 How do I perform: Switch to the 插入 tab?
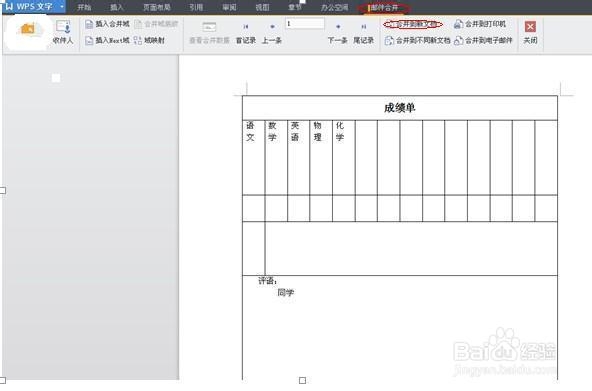117,7
